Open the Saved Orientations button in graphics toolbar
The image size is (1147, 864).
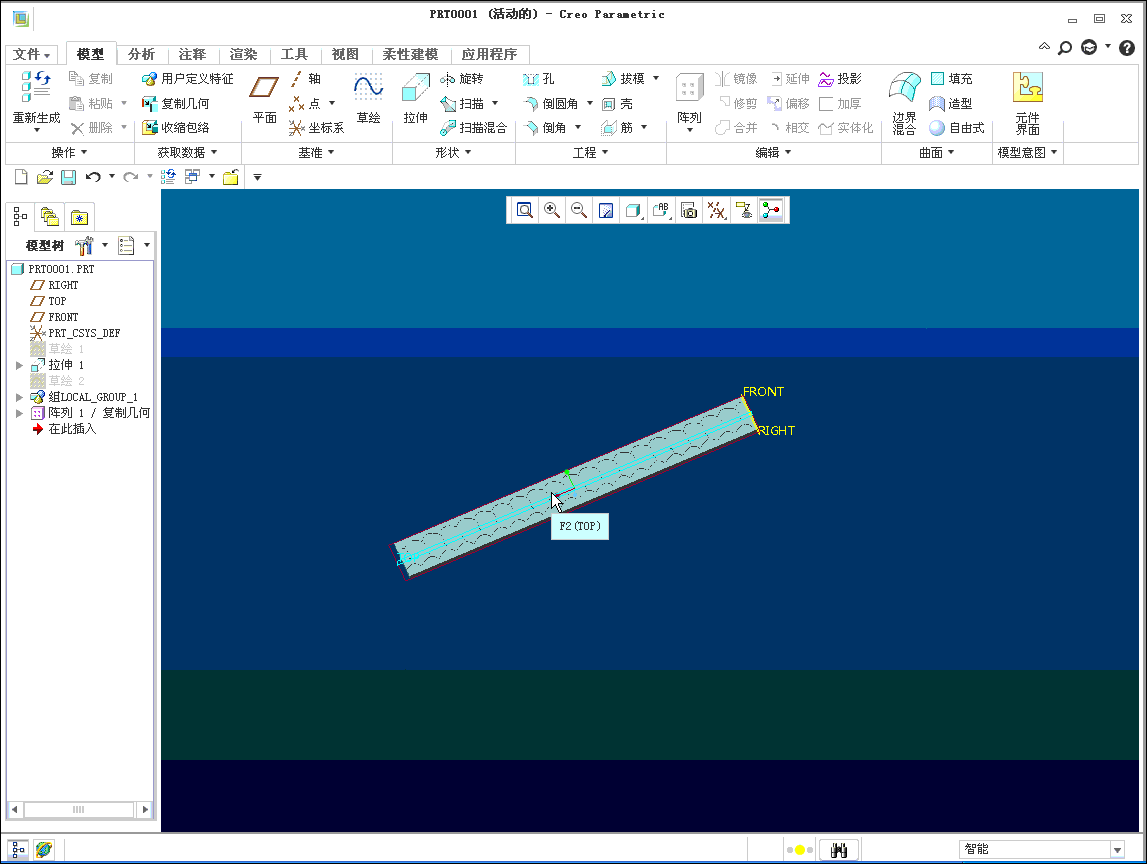[x=661, y=211]
